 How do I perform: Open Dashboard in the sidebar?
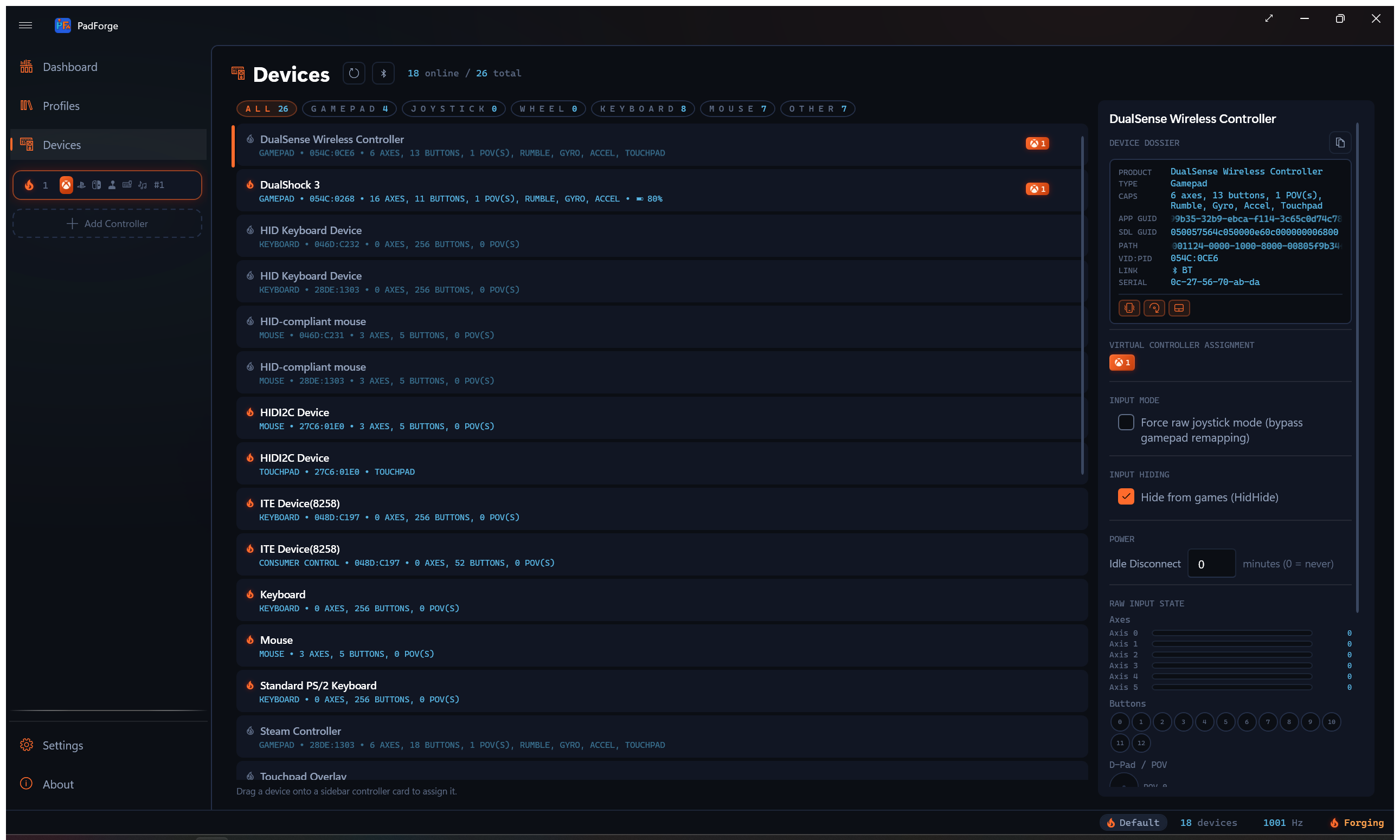pyautogui.click(x=108, y=67)
